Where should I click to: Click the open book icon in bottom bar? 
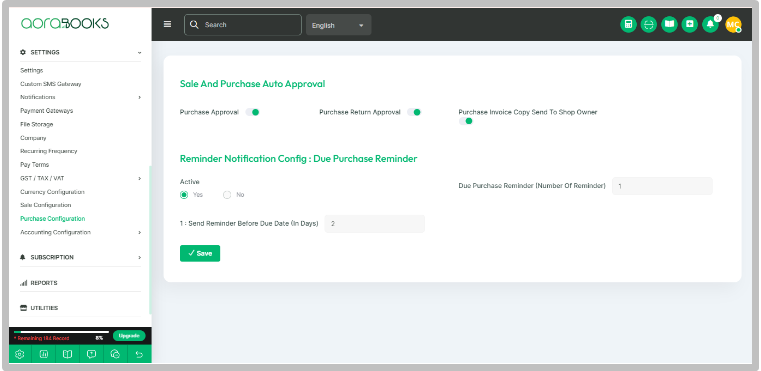pyautogui.click(x=67, y=354)
